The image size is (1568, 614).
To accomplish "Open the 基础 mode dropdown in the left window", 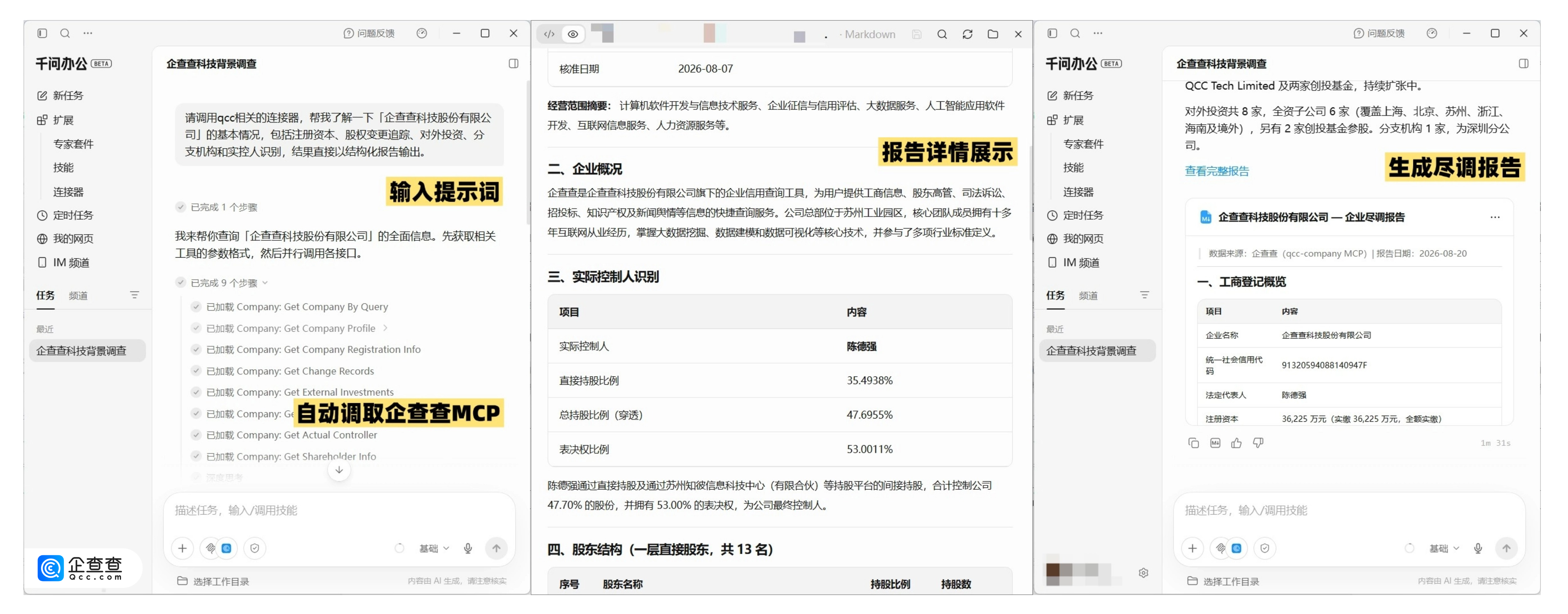I will [435, 548].
